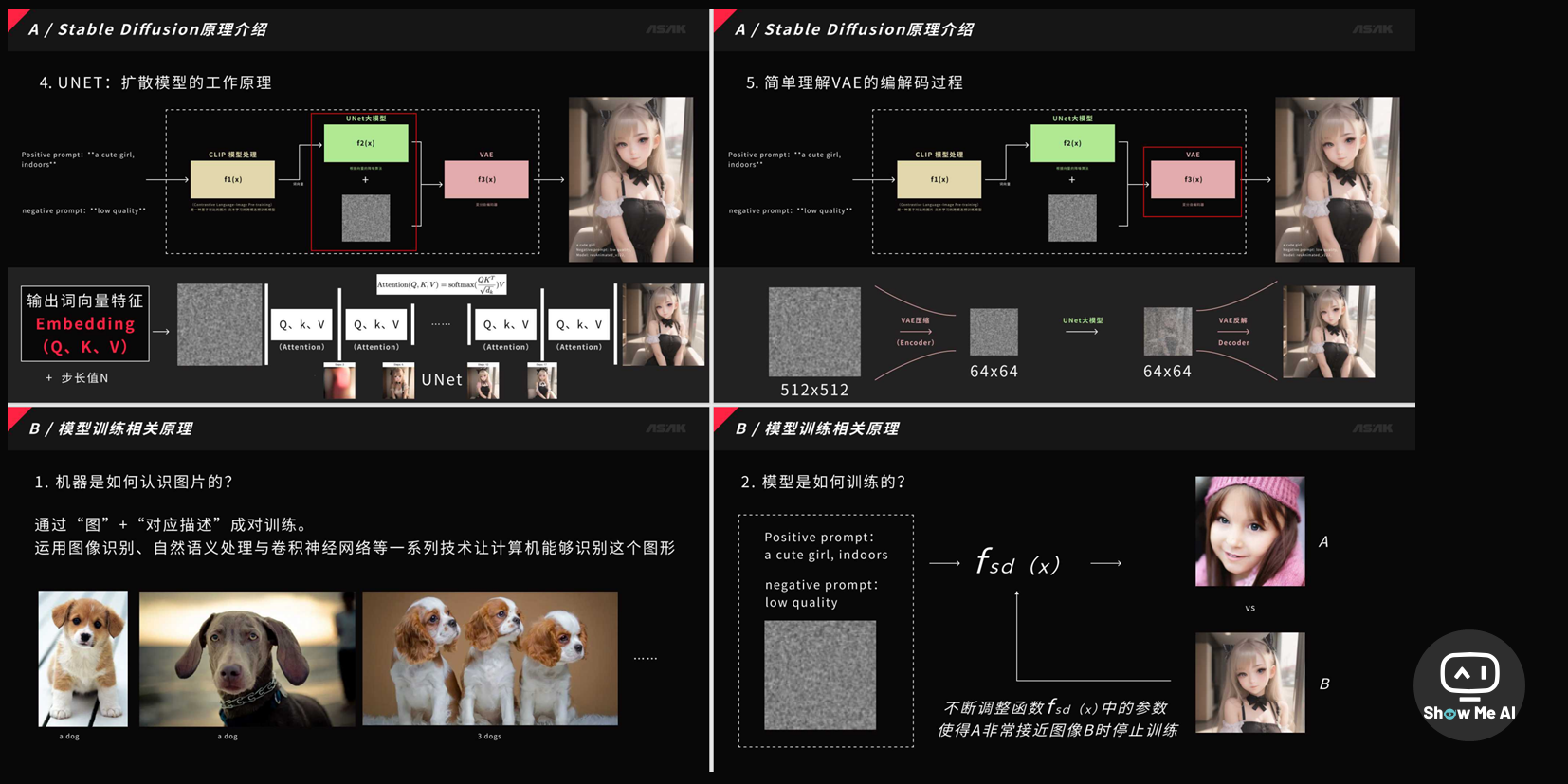Select the "B / 模型训练相关原理" header above dog photos

[x=110, y=428]
